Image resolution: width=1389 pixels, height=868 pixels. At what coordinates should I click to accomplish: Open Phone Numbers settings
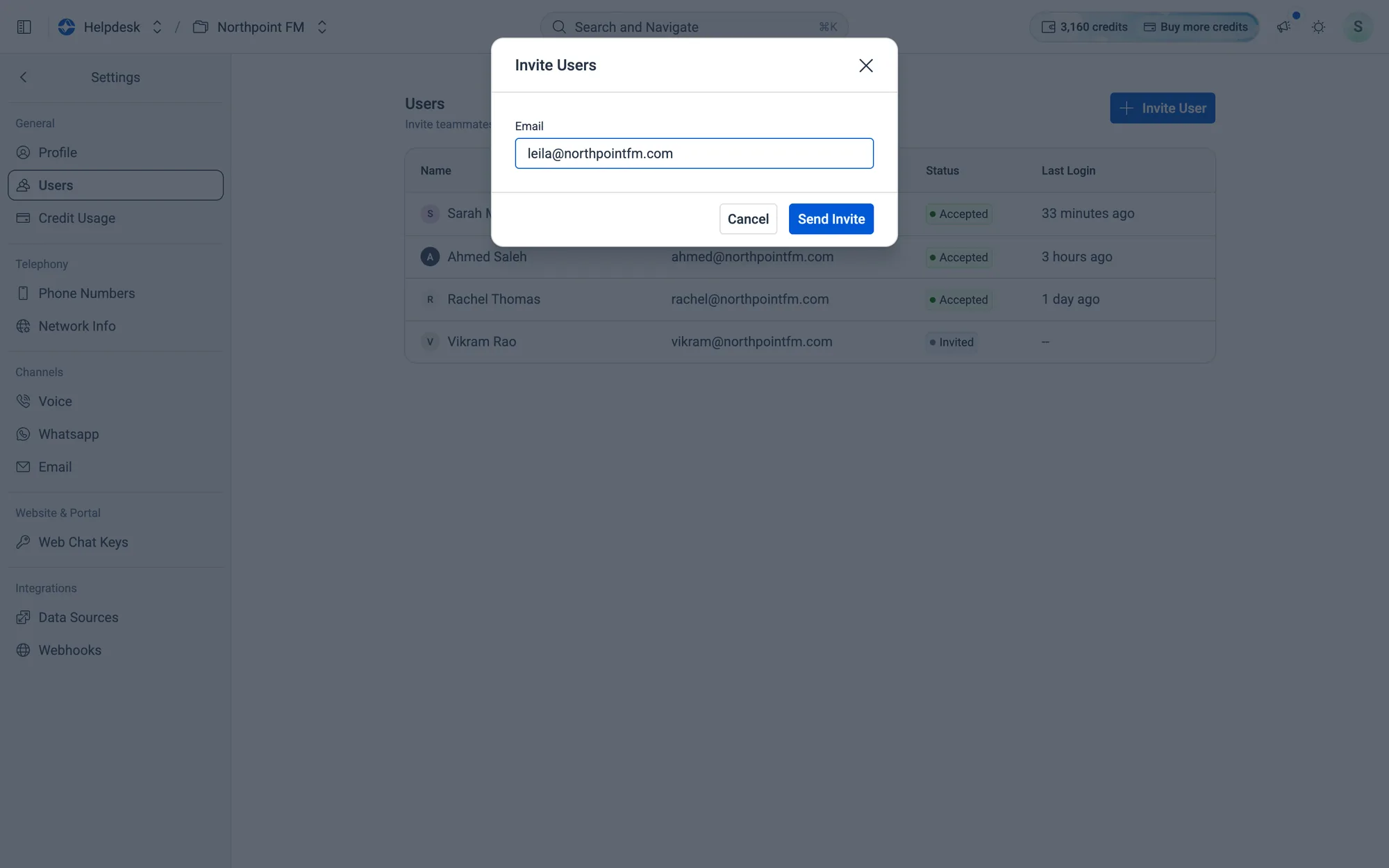115,294
